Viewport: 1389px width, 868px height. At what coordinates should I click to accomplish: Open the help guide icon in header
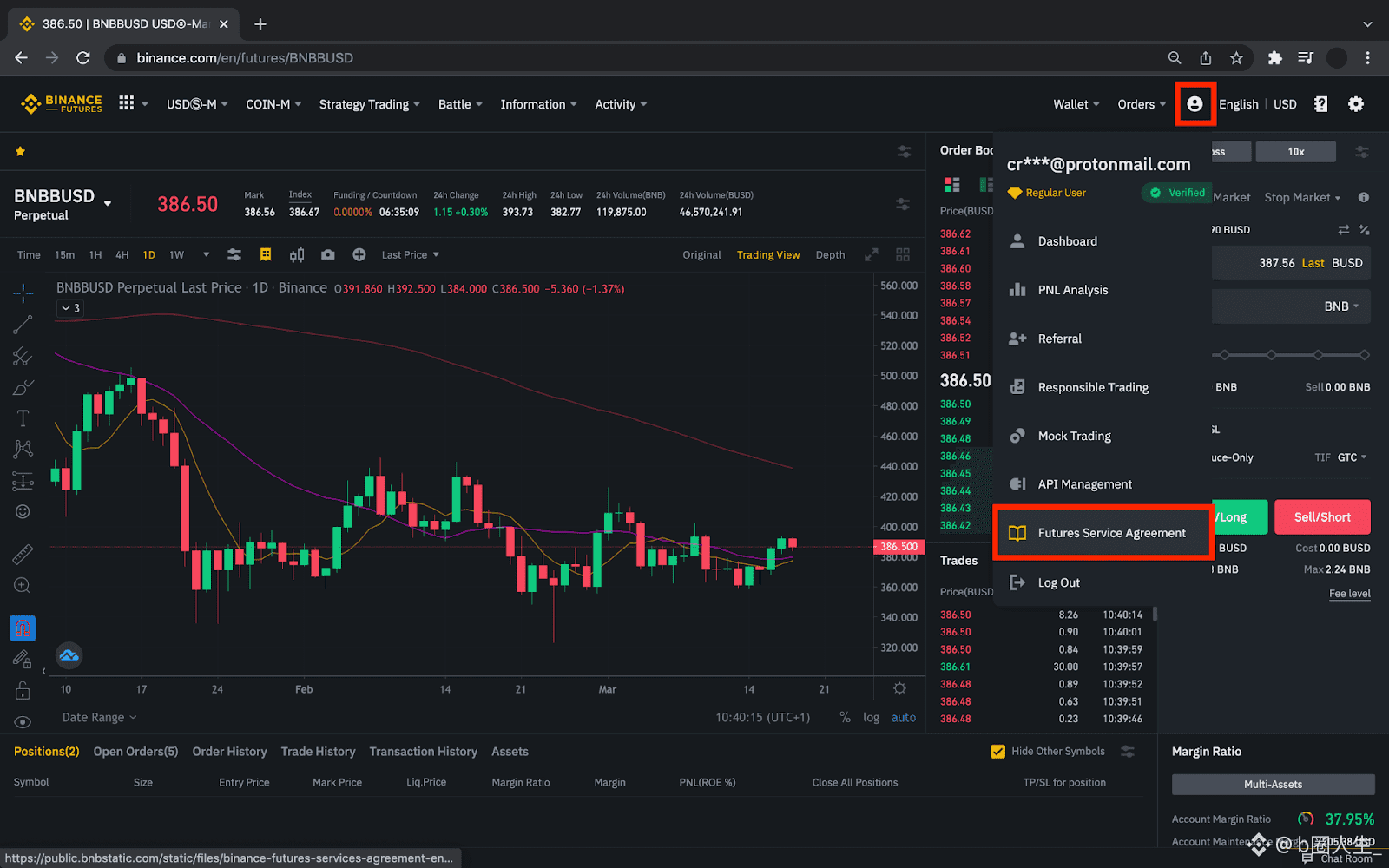click(1320, 104)
